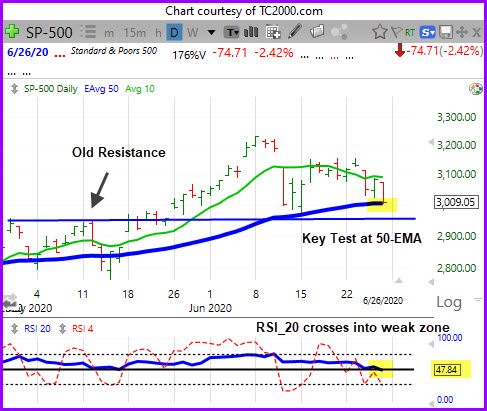The width and height of the screenshot is (487, 411).
Task: Click the Standard & Poors 500 label
Action: (114, 51)
